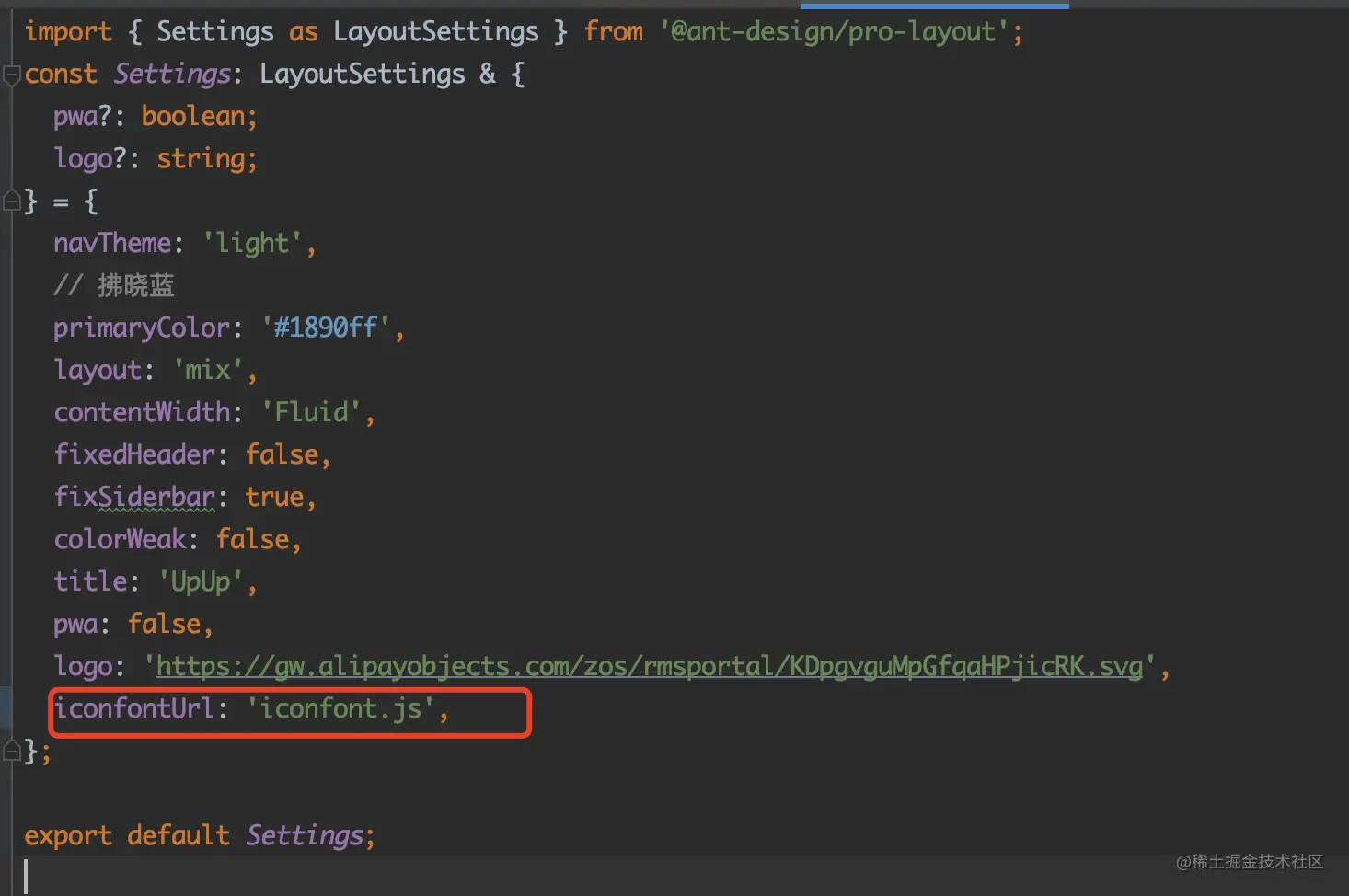Toggle fold marker beside '} = {' line
This screenshot has height=896, width=1349.
[x=11, y=200]
